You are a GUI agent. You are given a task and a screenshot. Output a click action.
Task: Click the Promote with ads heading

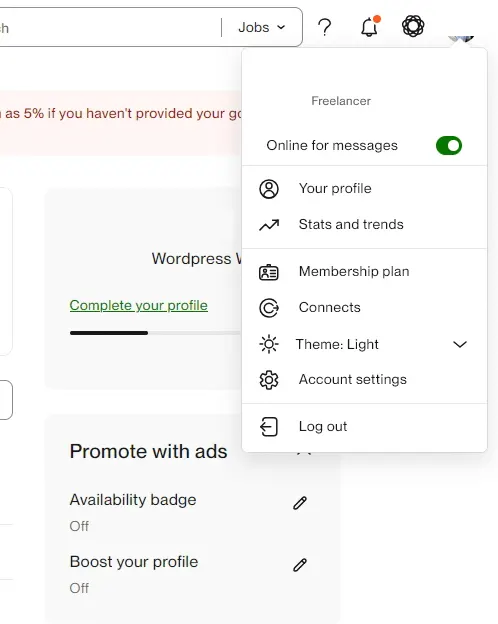pos(148,452)
